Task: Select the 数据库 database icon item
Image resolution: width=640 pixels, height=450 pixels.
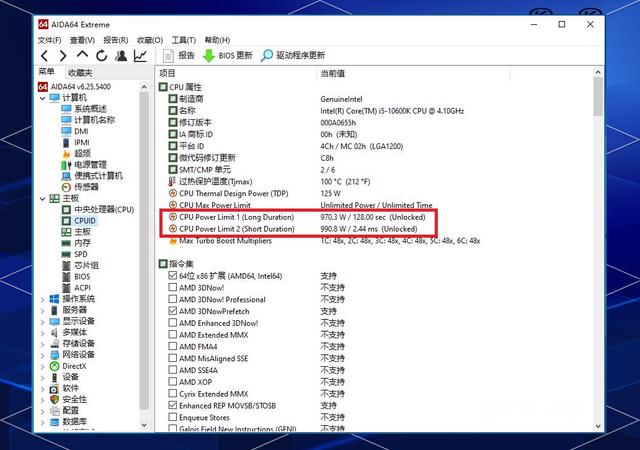Action: click(68, 422)
